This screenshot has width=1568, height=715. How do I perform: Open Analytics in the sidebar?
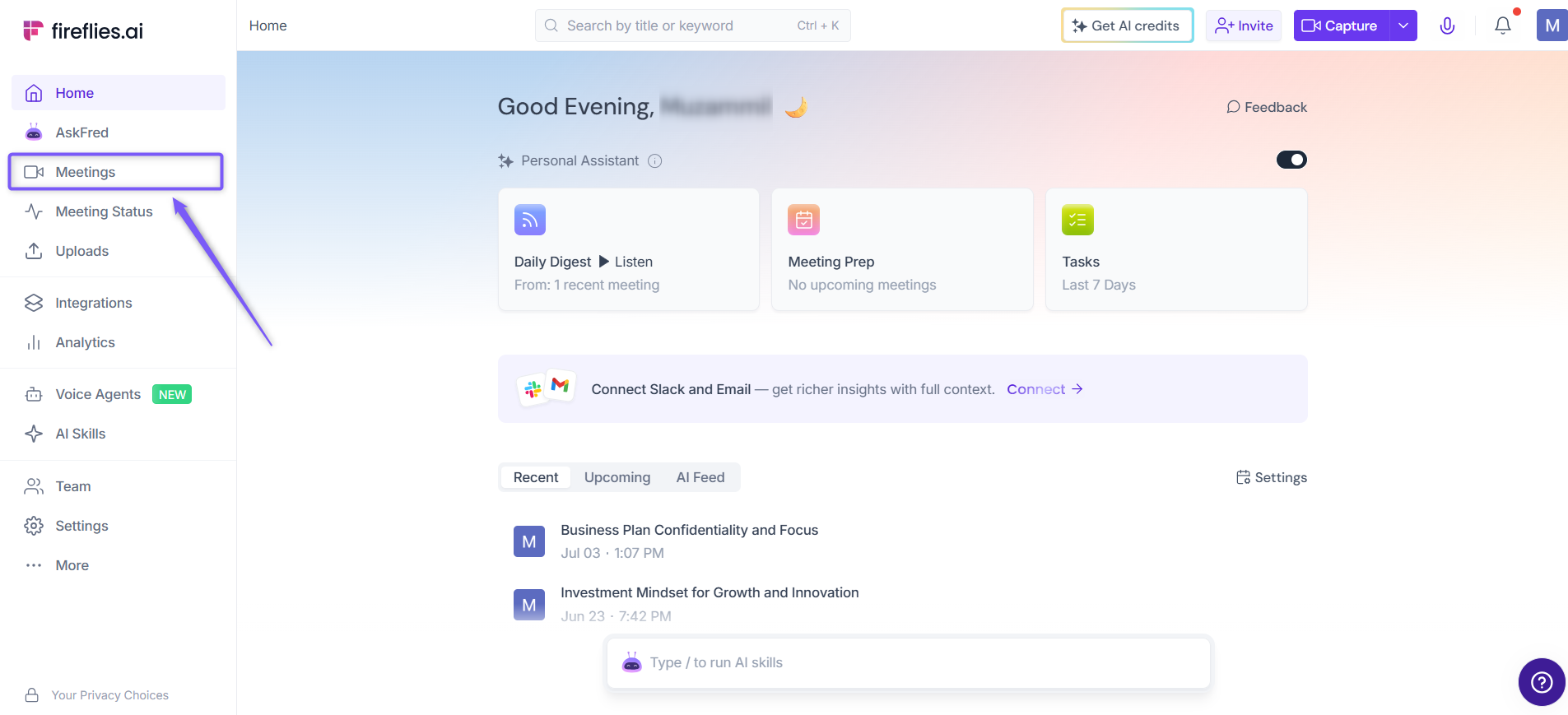pyautogui.click(x=119, y=342)
